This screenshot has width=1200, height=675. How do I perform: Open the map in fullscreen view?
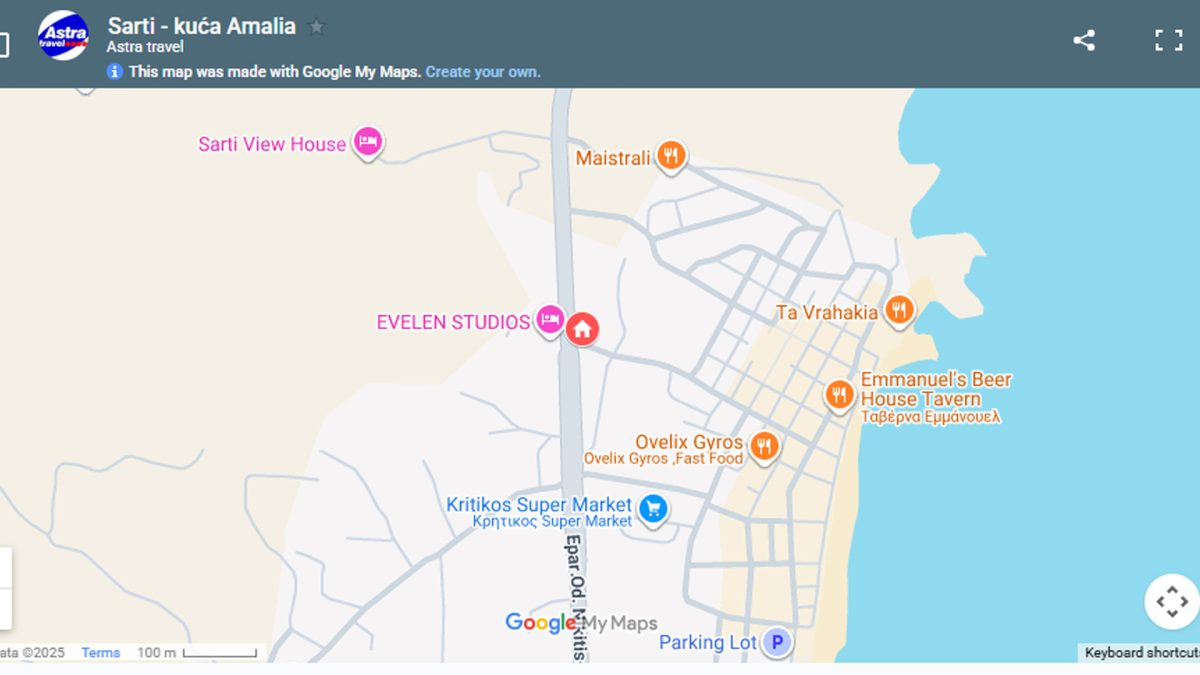tap(1168, 40)
